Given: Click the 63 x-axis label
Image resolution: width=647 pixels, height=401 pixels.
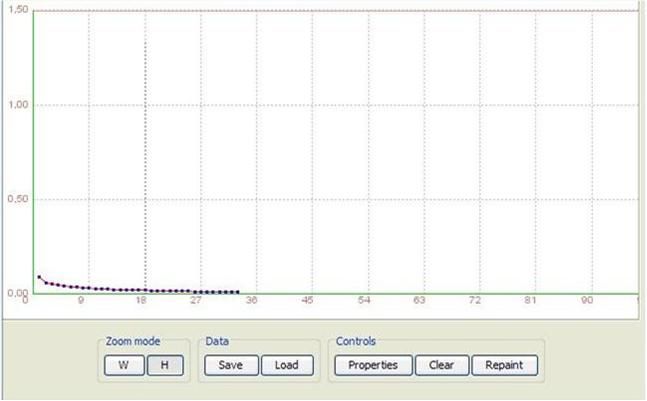Looking at the screenshot, I should point(419,300).
